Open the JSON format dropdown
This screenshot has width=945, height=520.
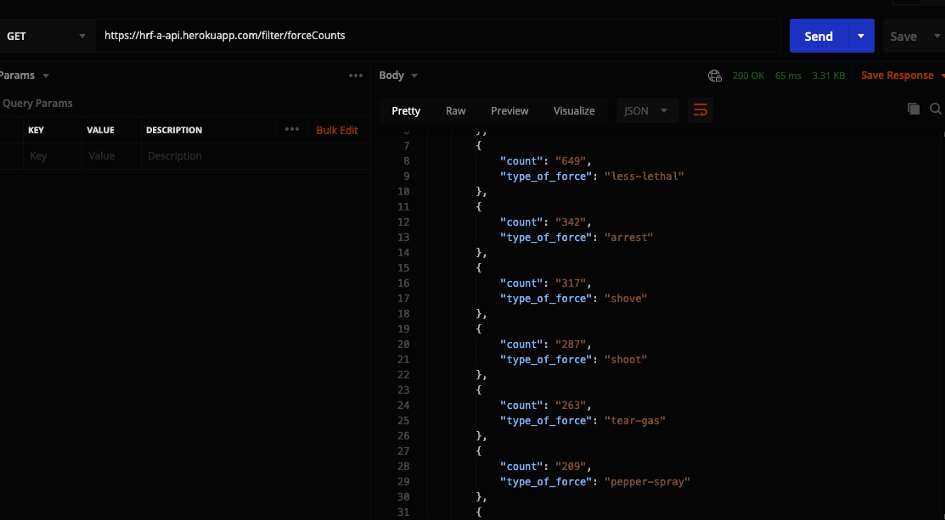[x=647, y=111]
